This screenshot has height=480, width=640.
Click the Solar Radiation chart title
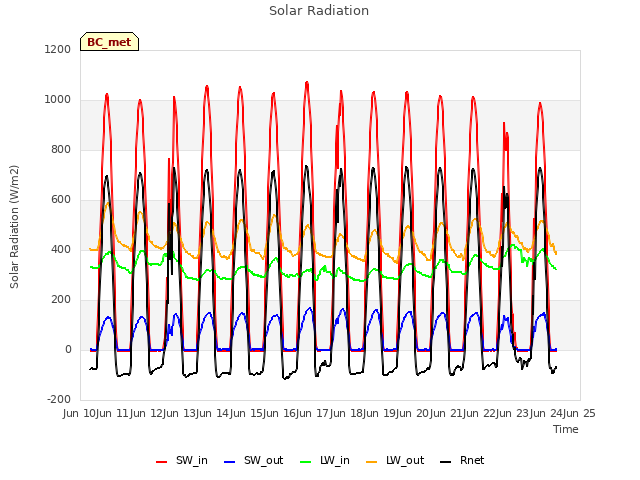click(319, 11)
